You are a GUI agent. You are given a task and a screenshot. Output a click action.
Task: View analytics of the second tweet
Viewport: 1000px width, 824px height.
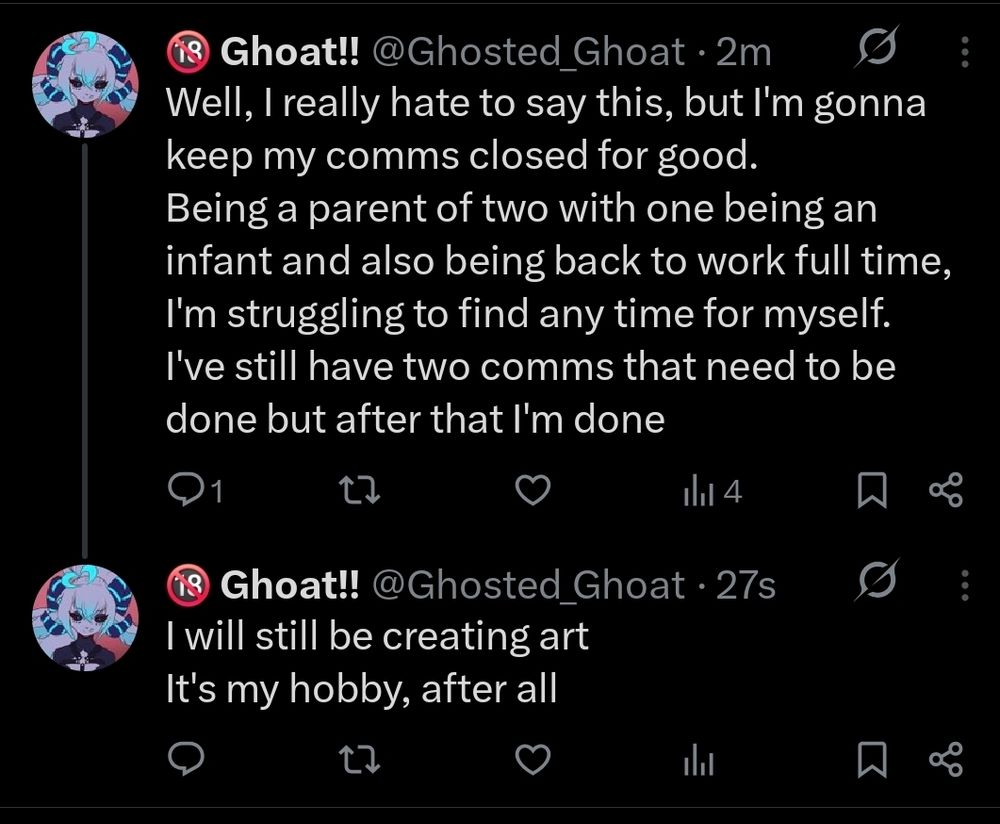pos(696,762)
